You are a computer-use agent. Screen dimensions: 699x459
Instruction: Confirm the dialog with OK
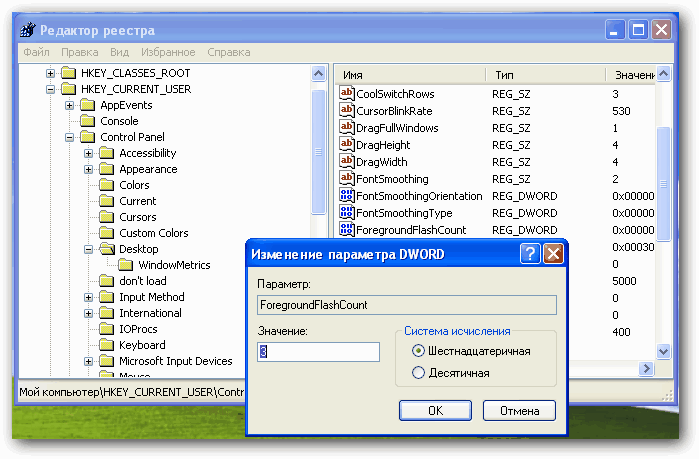pos(435,410)
